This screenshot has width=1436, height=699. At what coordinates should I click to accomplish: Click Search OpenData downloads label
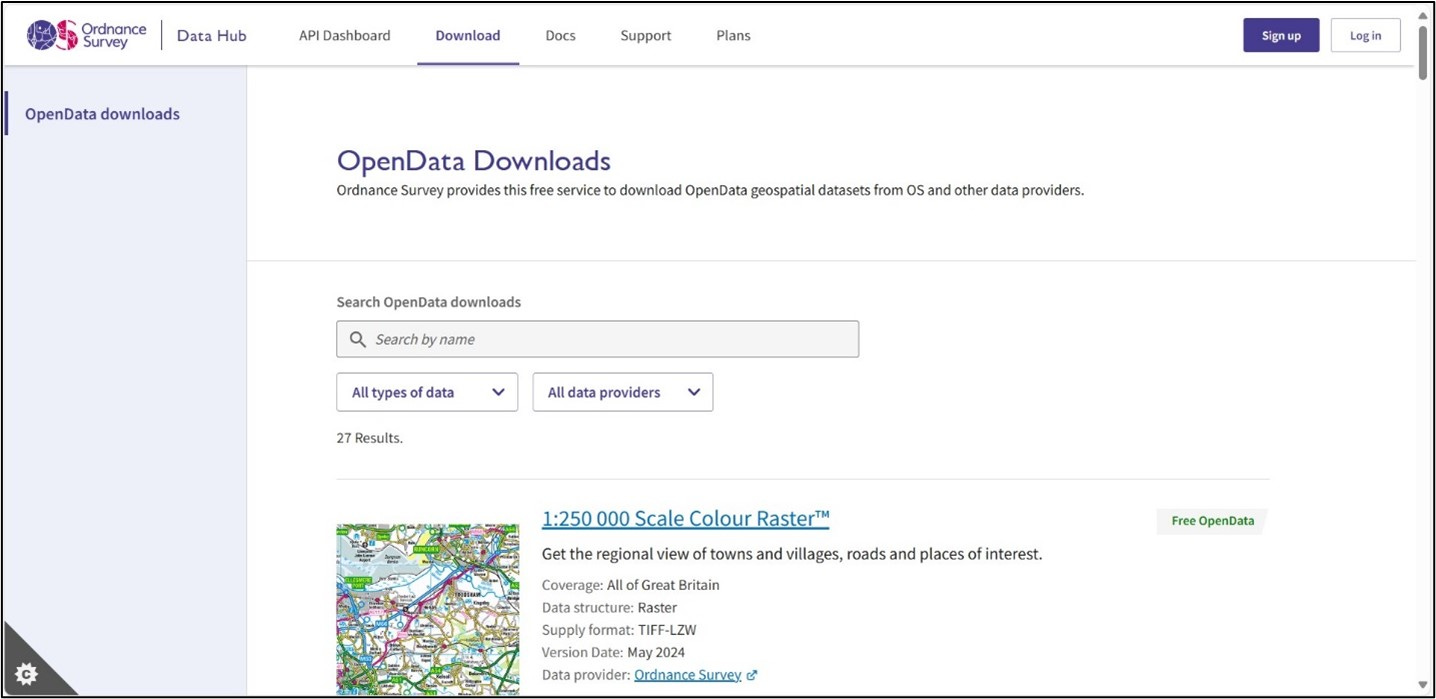pyautogui.click(x=429, y=302)
